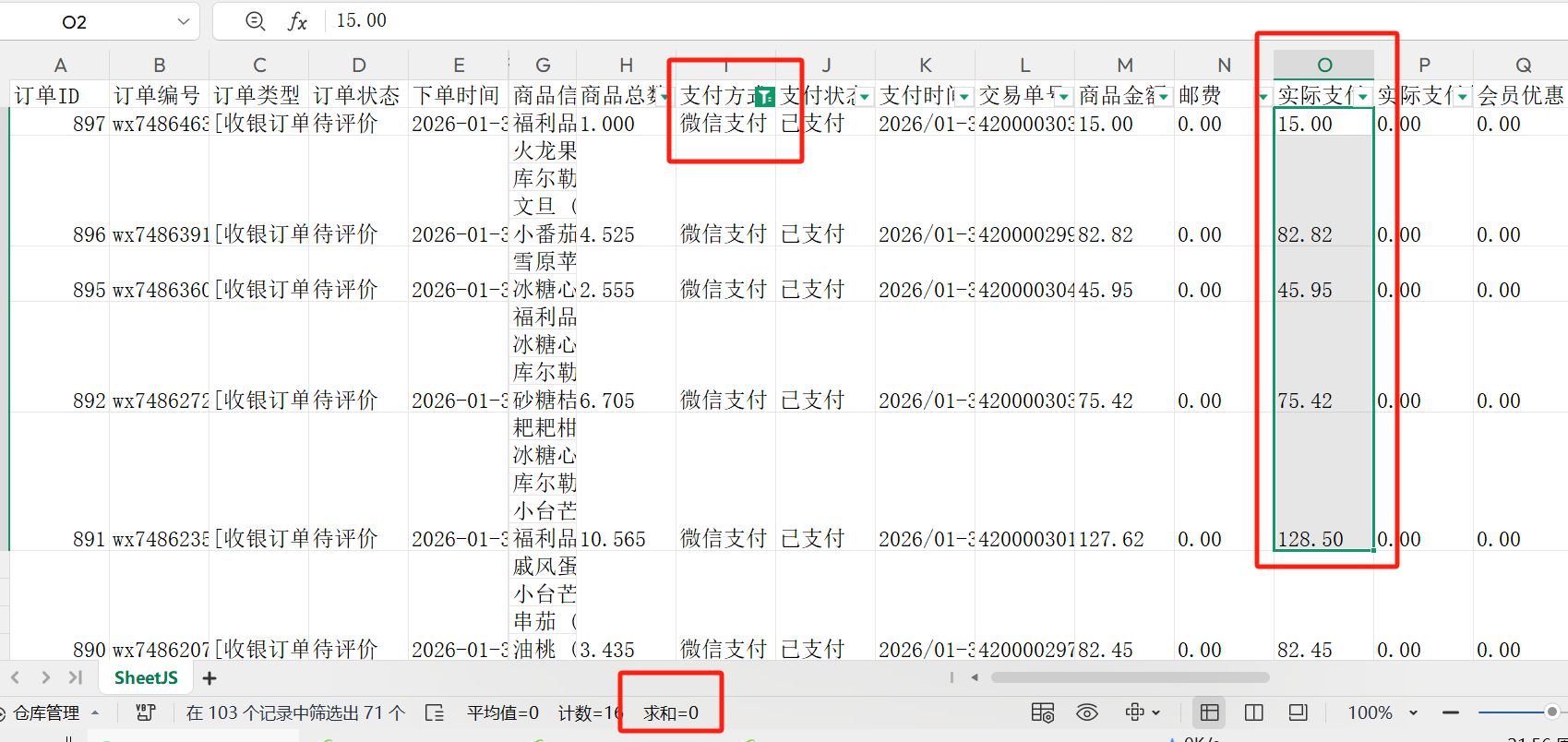The image size is (1568, 742).
Task: Click the horizontal scrollbar thumb
Action: point(1130,677)
